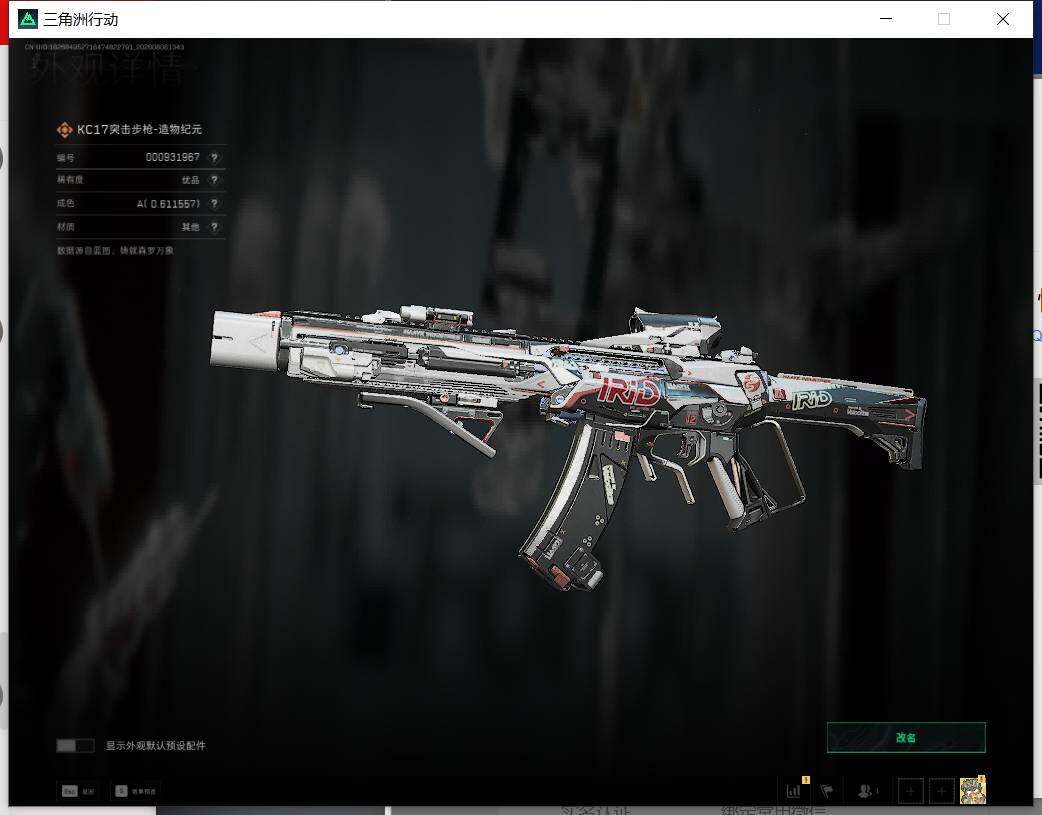The image size is (1042, 815).
Task: Click the first empty plus squad slot
Action: pyautogui.click(x=910, y=791)
